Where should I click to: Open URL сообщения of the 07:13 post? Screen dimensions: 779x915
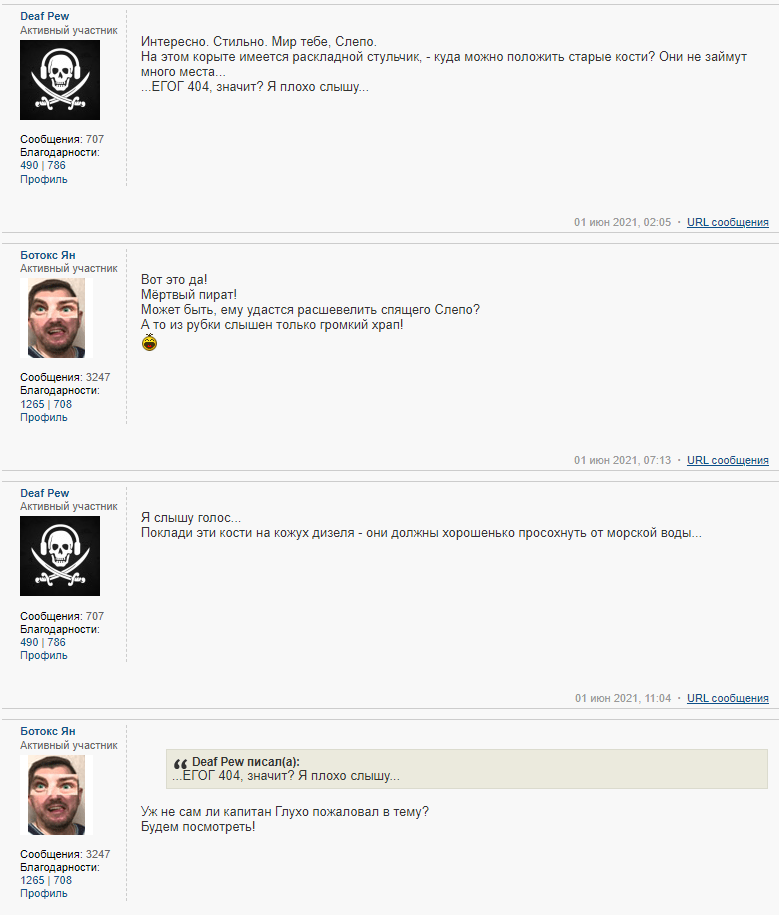(x=728, y=460)
